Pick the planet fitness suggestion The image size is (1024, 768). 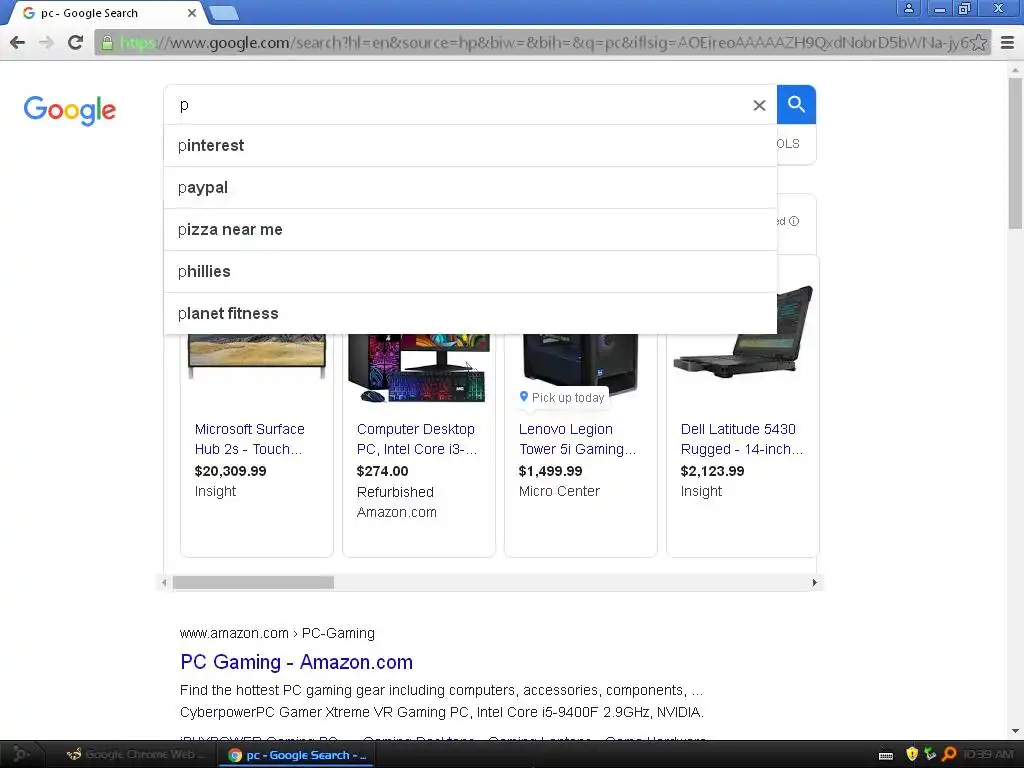click(x=470, y=313)
